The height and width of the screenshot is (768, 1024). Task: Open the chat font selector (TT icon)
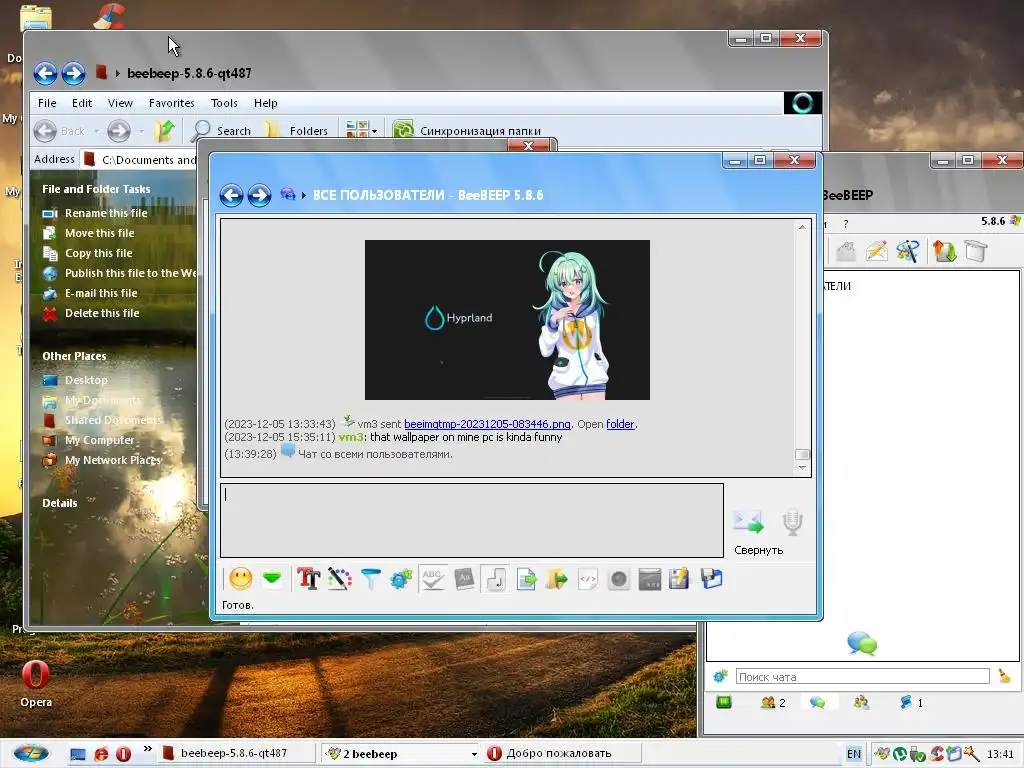click(x=308, y=579)
